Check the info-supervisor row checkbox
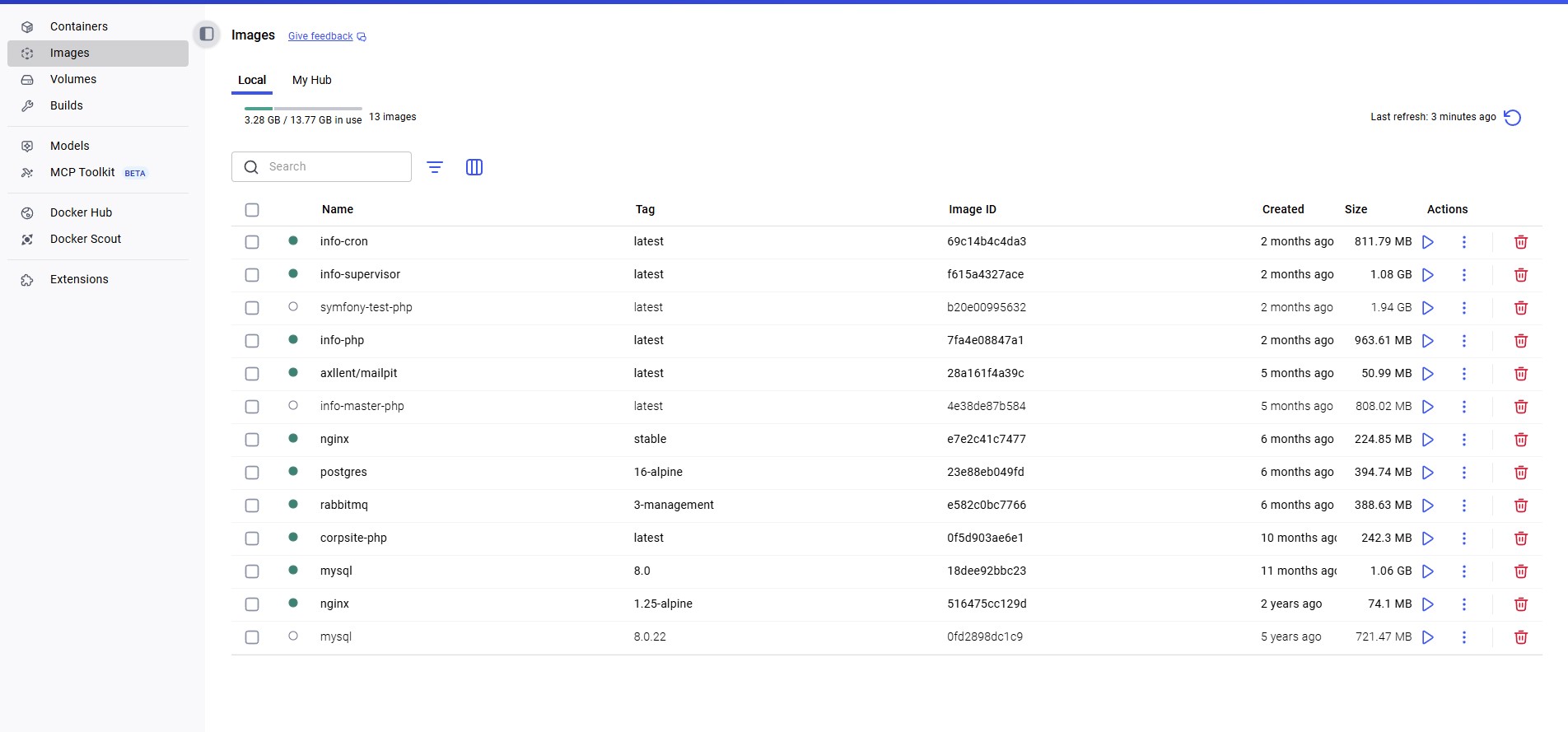 coord(252,275)
